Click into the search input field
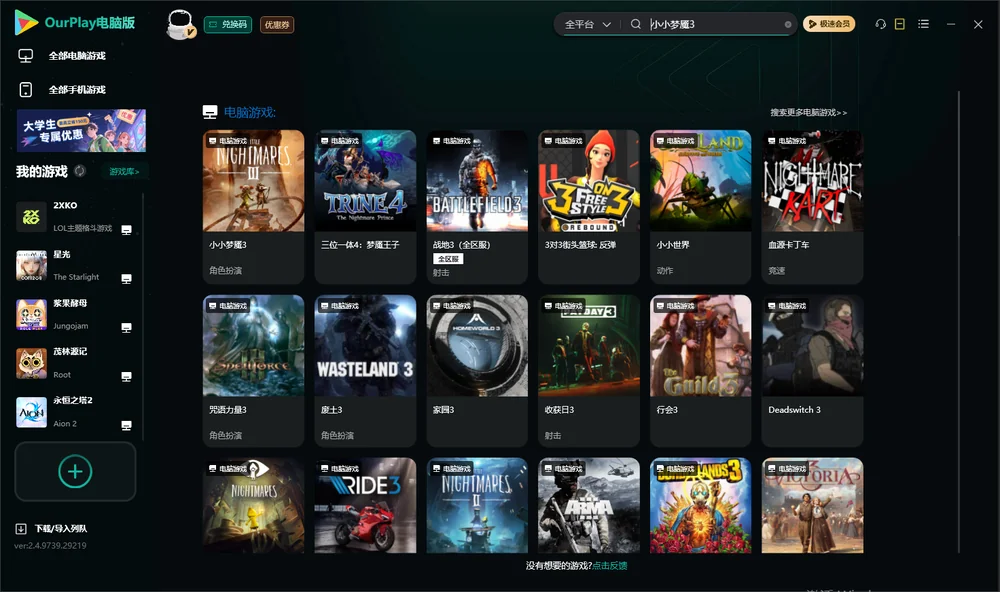 pyautogui.click(x=716, y=24)
